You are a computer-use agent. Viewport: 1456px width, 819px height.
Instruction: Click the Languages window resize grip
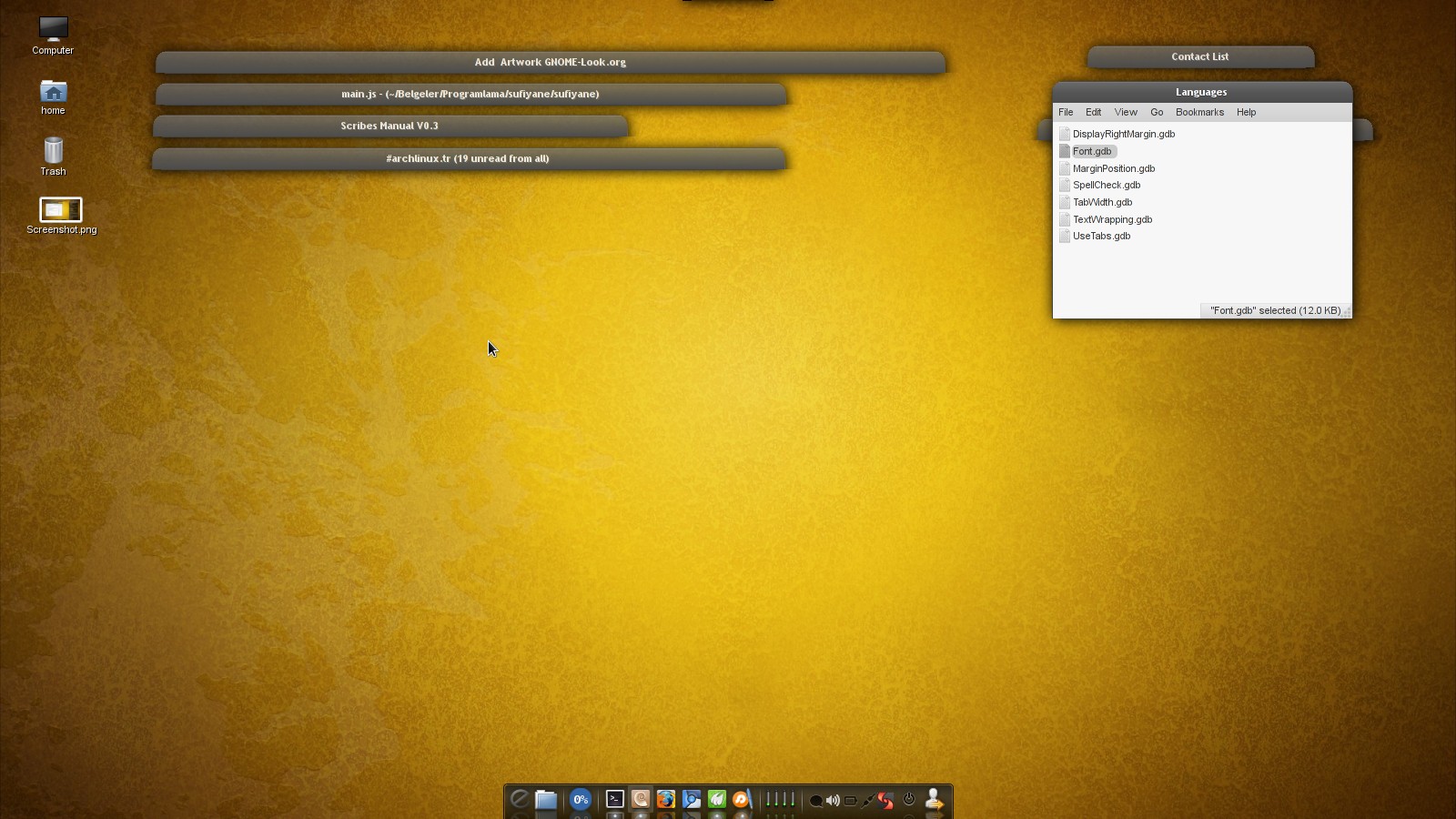[x=1347, y=312]
